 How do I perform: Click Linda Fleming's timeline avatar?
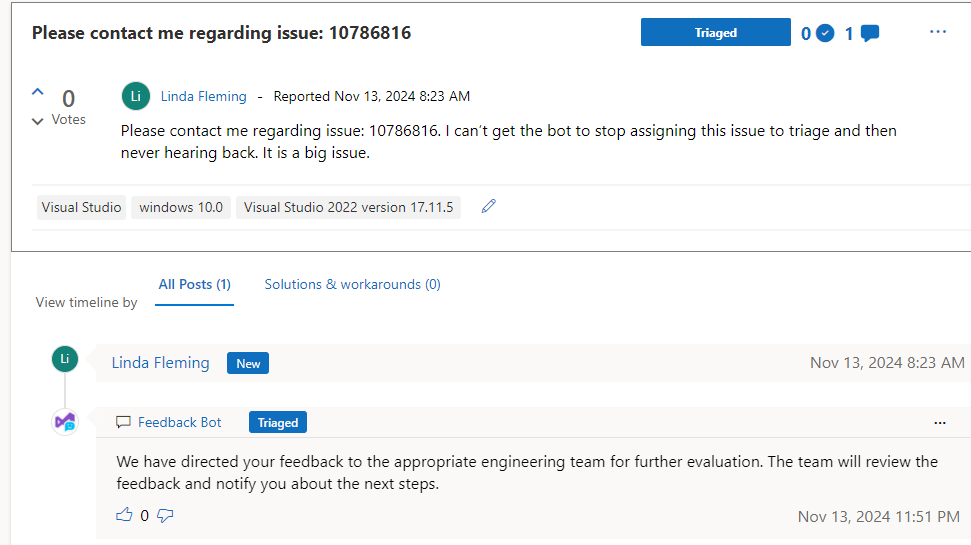(x=65, y=359)
